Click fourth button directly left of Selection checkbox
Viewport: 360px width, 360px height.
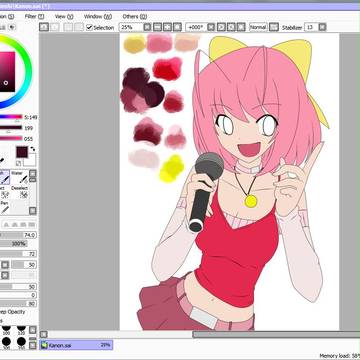click(x=79, y=27)
